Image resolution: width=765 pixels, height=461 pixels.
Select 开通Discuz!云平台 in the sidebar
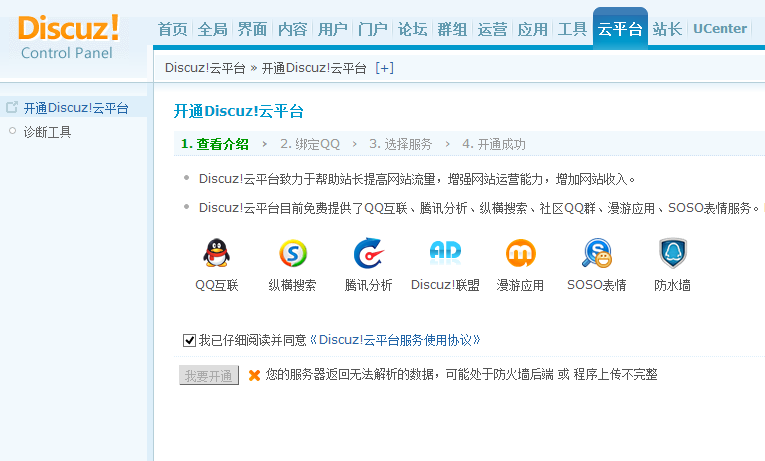point(76,108)
